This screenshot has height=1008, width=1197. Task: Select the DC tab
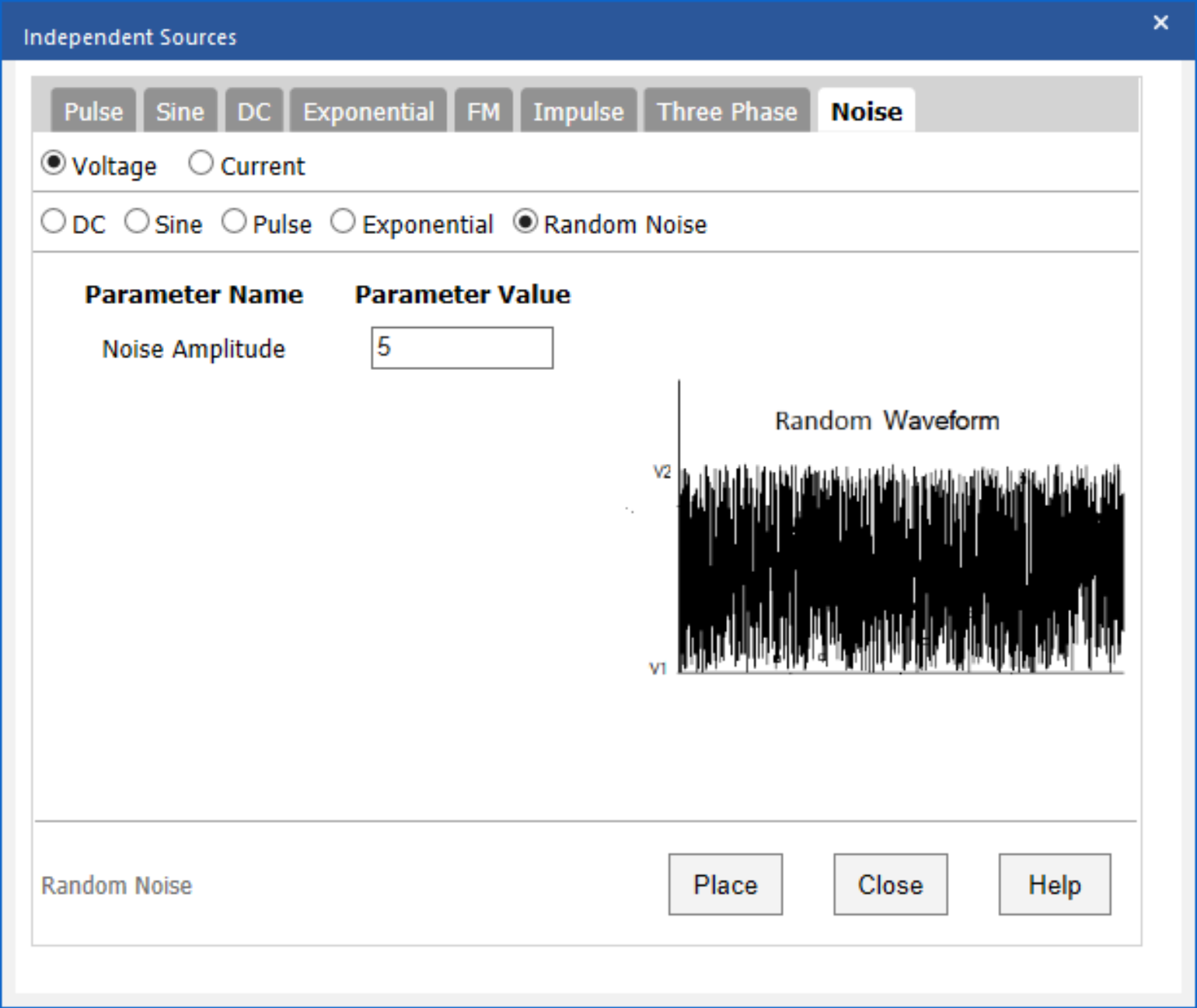point(254,111)
